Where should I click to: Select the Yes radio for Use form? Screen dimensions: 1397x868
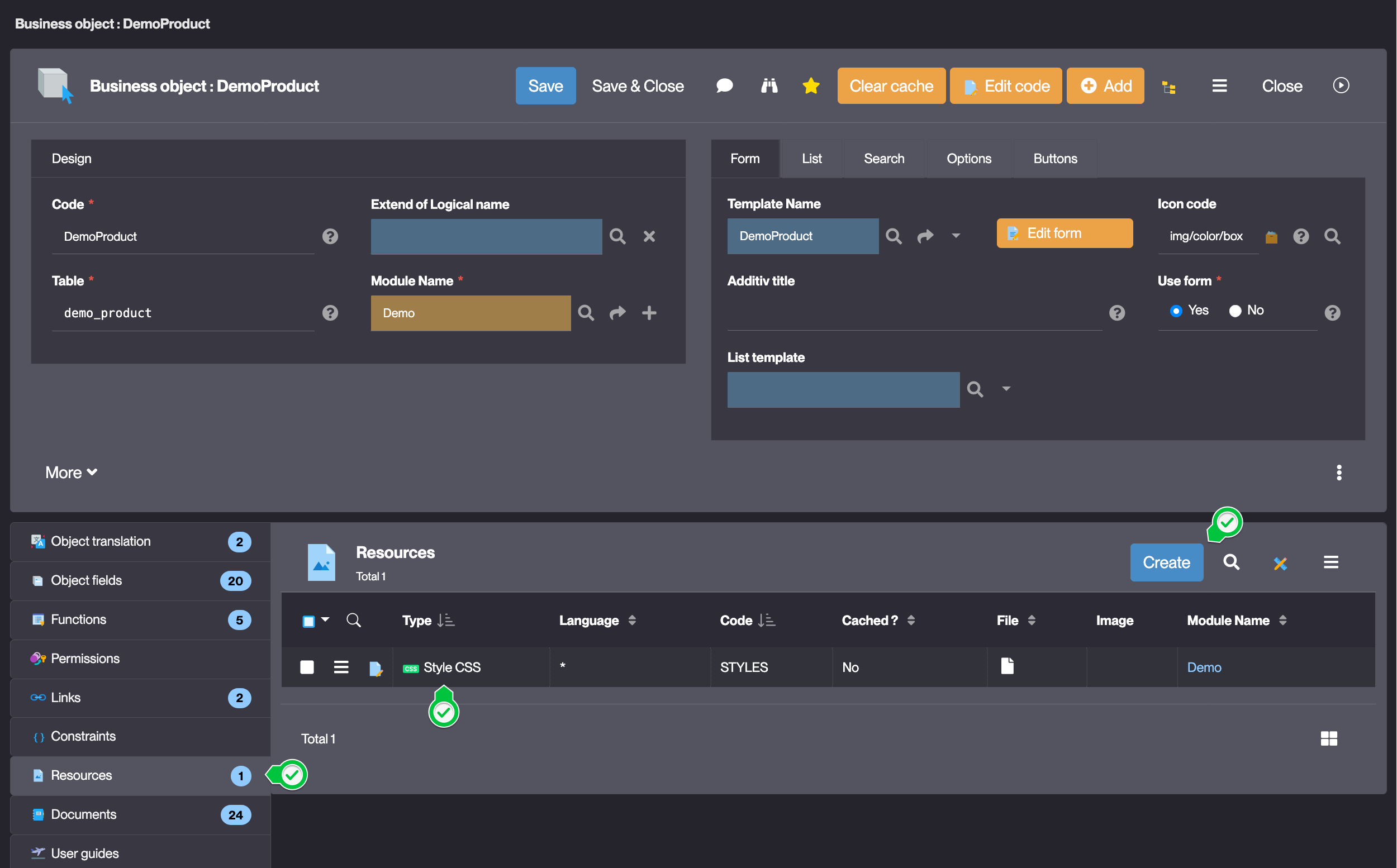click(1175, 311)
